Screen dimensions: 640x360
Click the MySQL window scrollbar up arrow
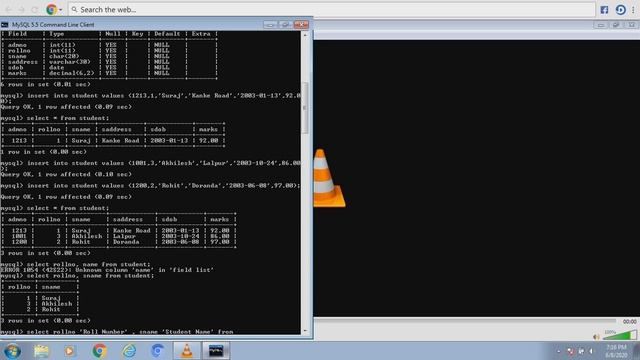click(305, 35)
